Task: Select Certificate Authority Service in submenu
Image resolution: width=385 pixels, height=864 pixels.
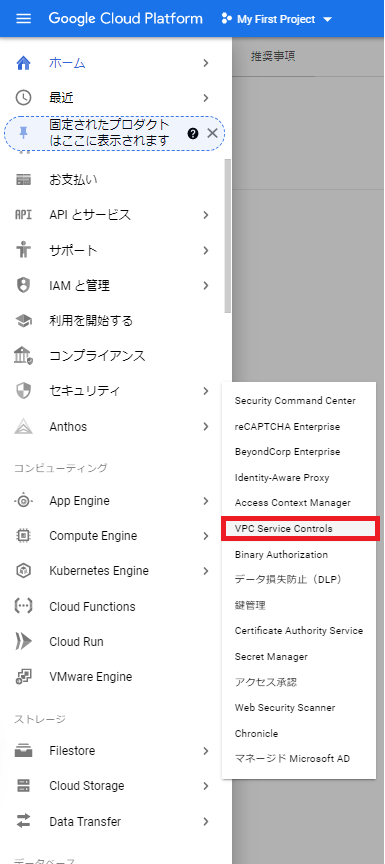Action: point(299,630)
